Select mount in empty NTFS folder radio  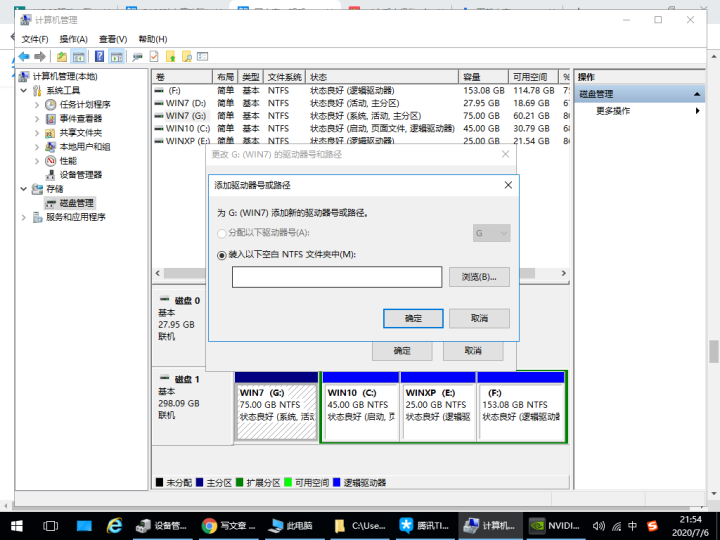222,255
